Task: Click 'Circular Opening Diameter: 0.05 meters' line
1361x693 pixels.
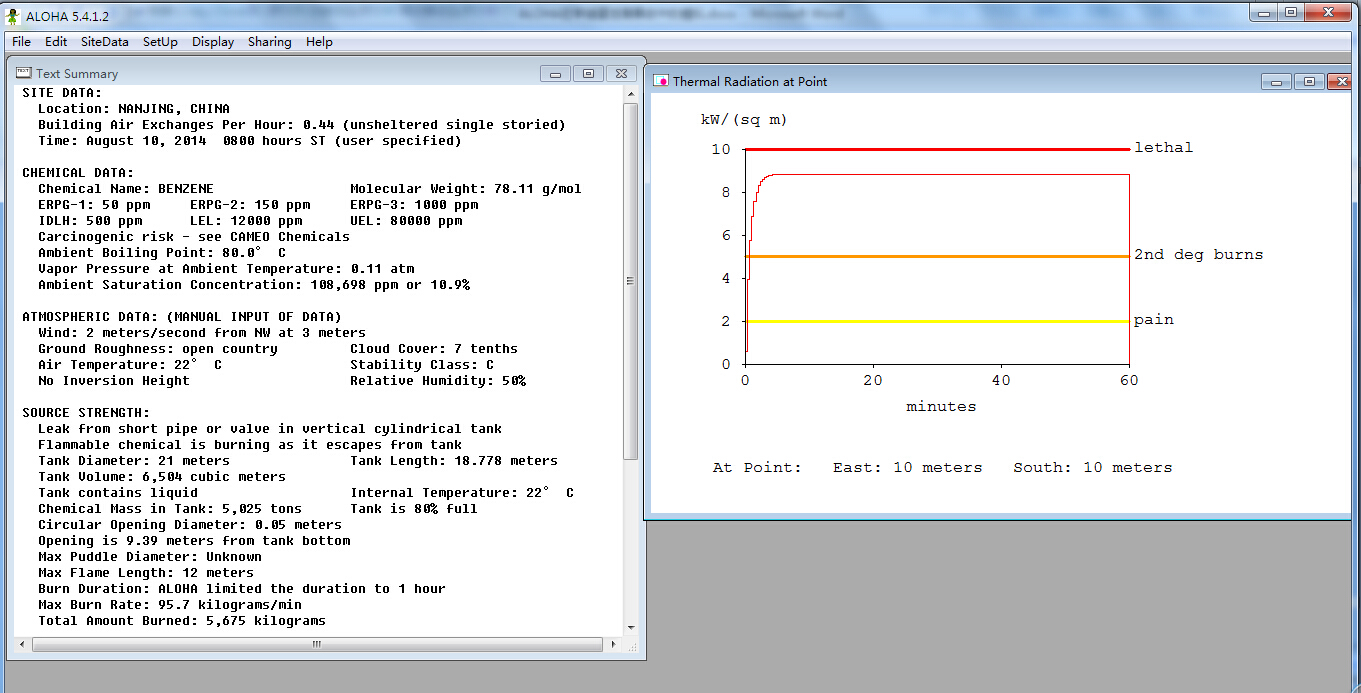Action: point(190,525)
